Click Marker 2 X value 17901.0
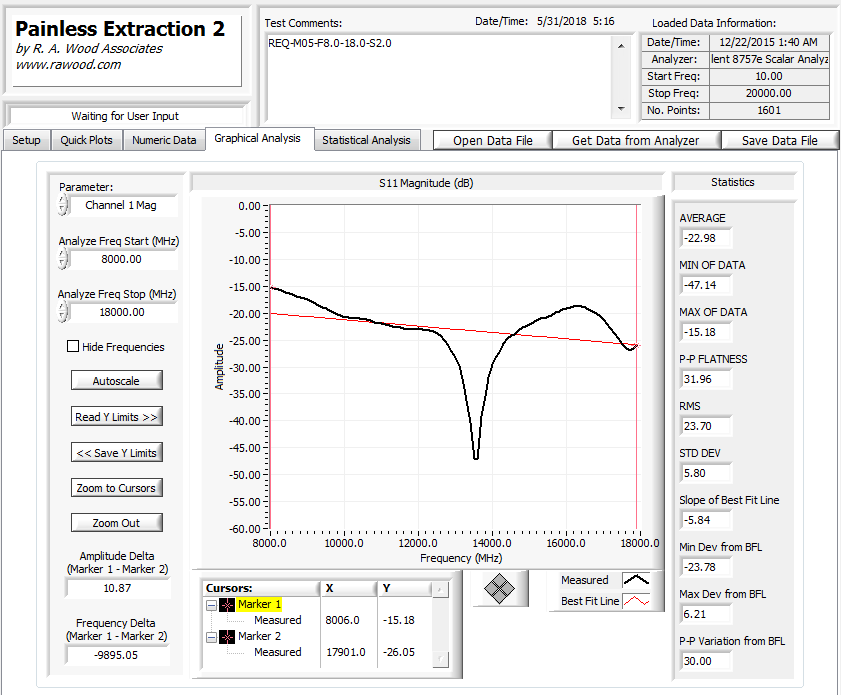 coord(346,652)
